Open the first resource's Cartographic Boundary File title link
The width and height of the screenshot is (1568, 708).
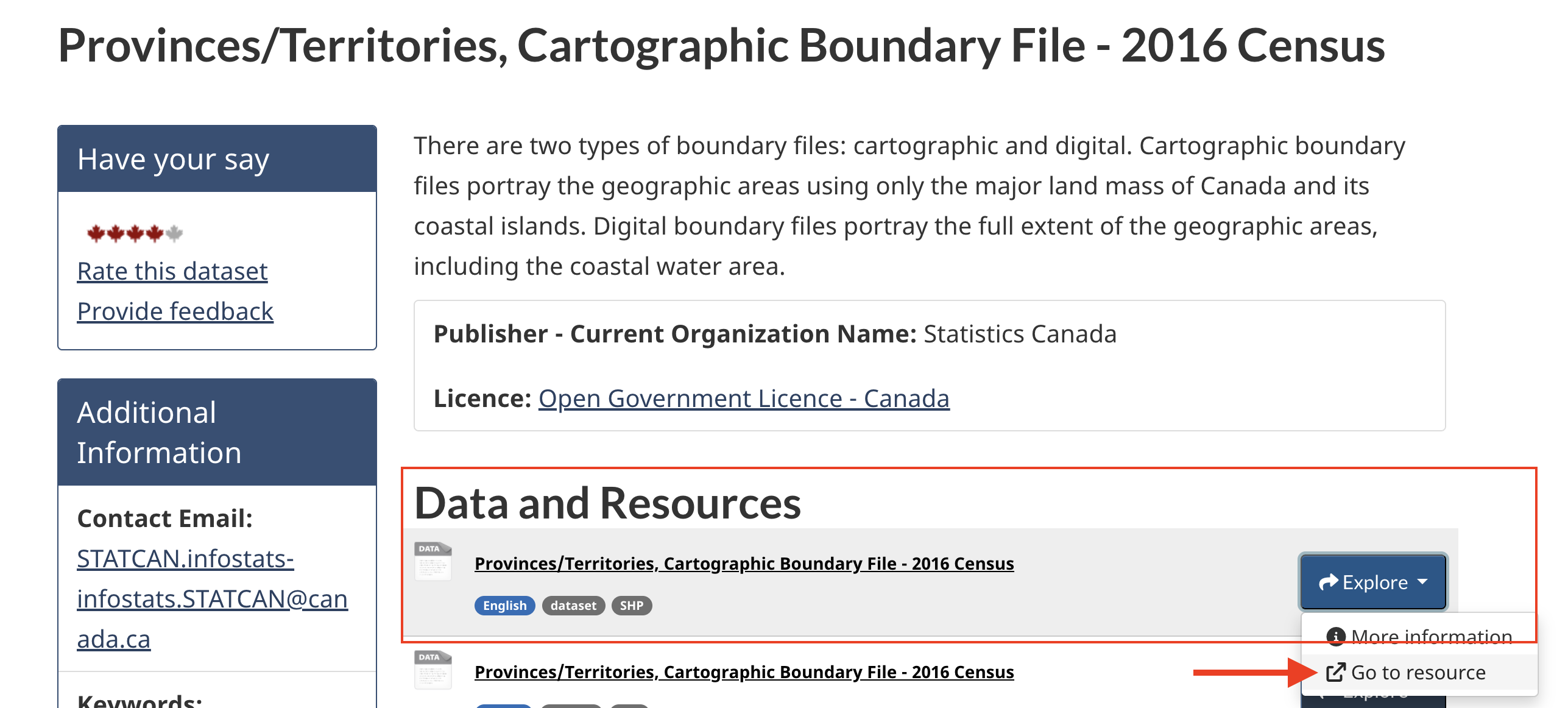point(744,564)
